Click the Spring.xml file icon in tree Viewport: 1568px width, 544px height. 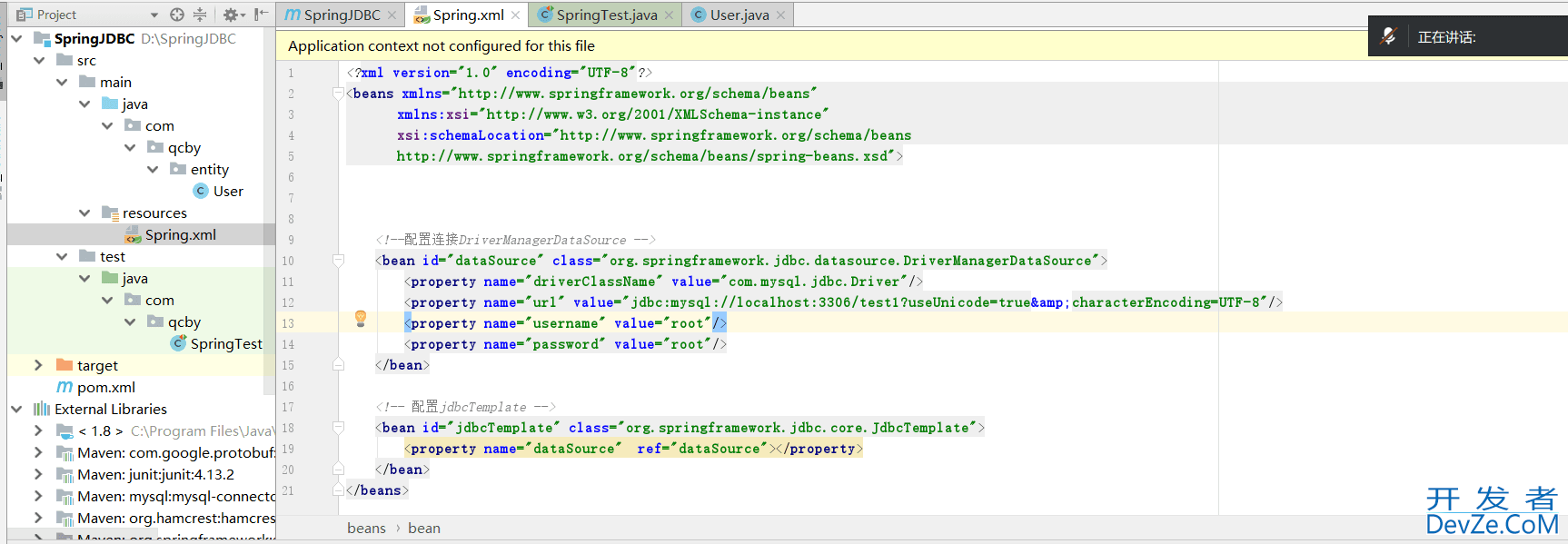click(x=134, y=234)
